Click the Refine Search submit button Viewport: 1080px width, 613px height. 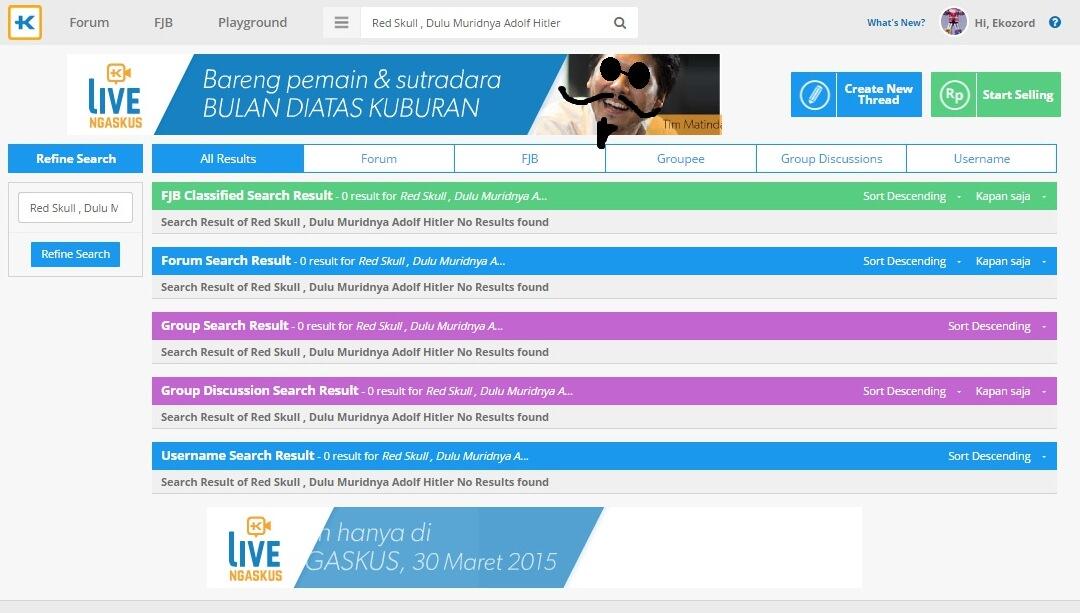(75, 254)
